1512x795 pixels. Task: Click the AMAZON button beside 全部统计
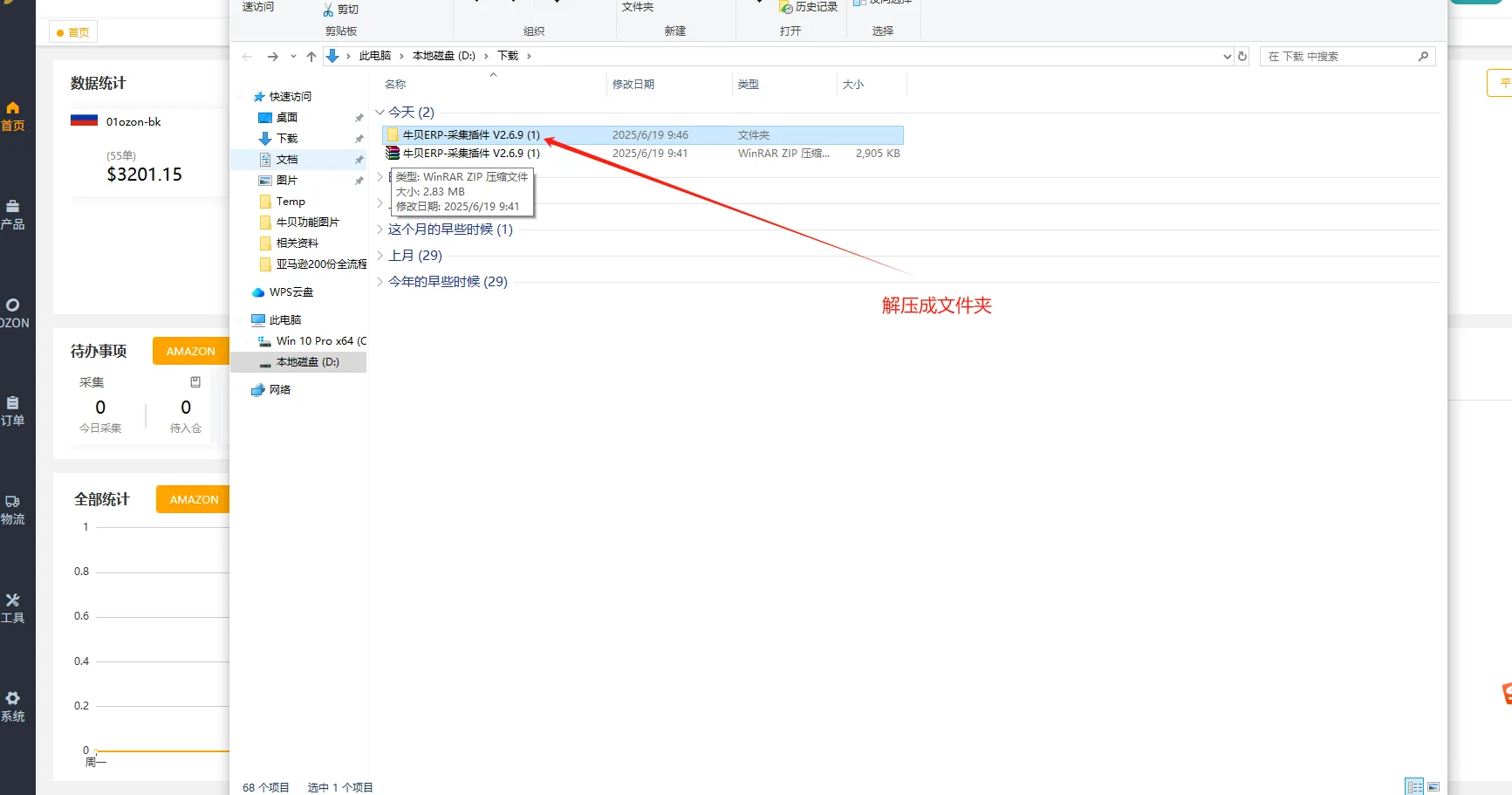[194, 499]
